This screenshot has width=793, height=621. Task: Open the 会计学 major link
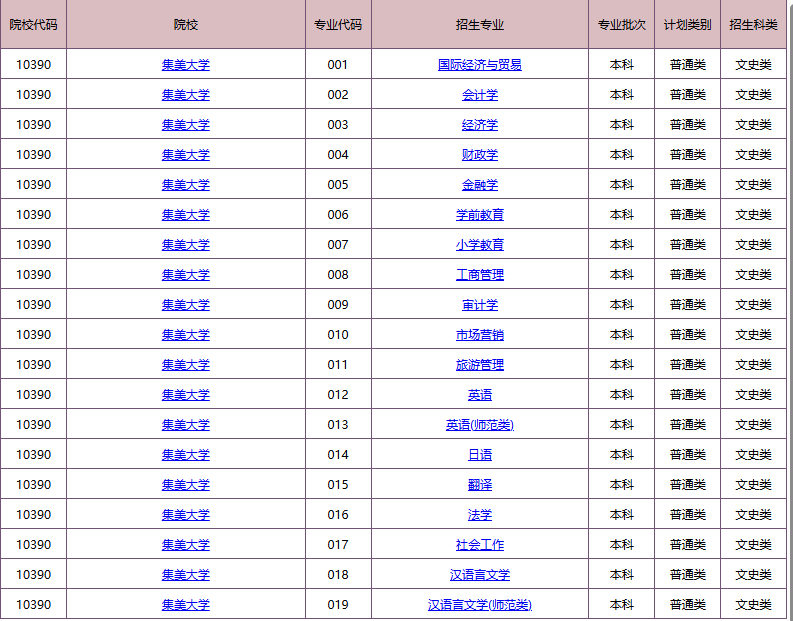(x=479, y=95)
